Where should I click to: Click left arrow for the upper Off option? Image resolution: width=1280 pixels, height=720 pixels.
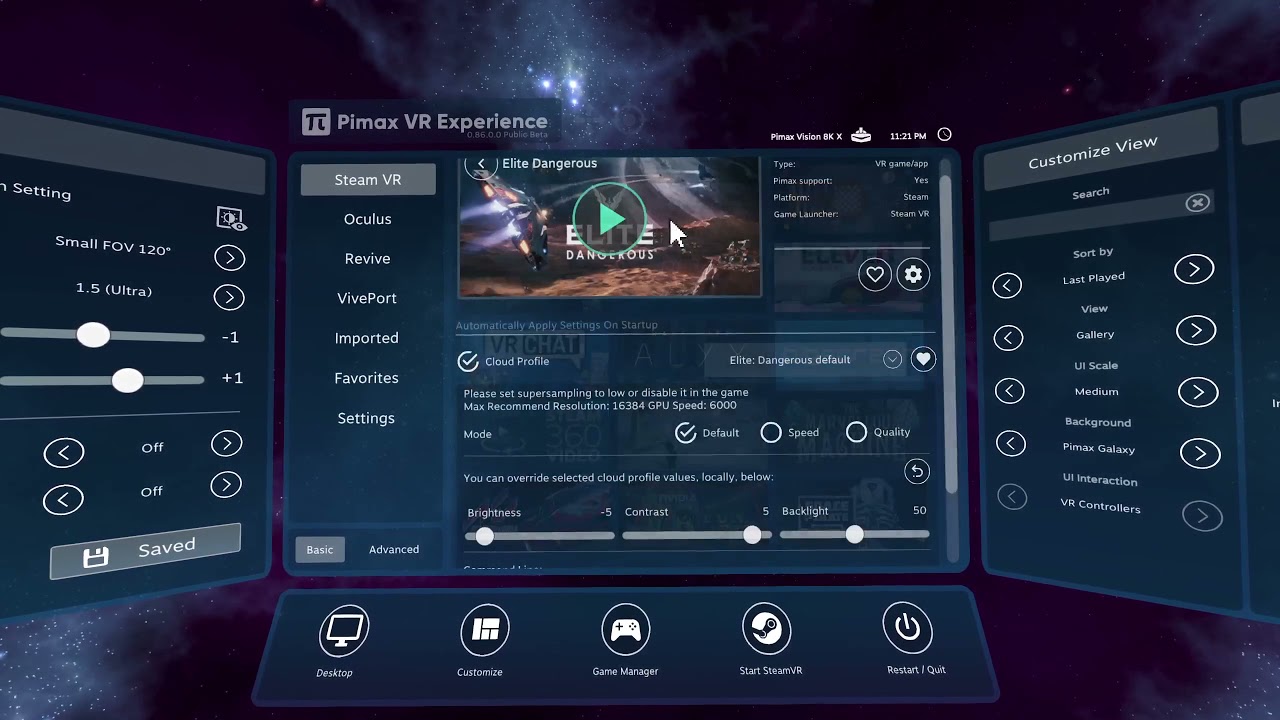click(x=64, y=454)
